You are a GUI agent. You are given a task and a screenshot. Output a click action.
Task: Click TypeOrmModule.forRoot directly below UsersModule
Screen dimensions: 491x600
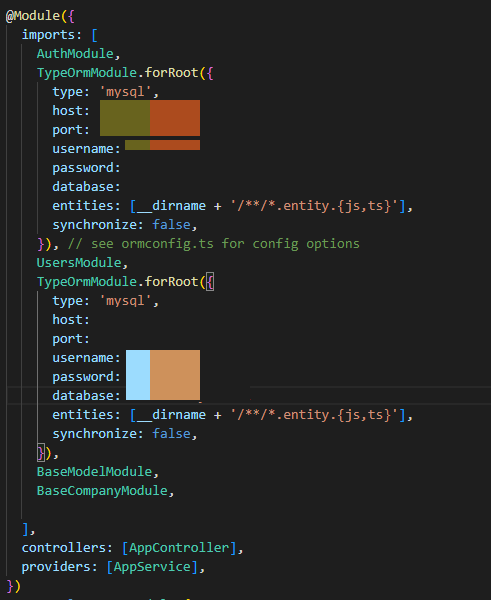pyautogui.click(x=117, y=282)
